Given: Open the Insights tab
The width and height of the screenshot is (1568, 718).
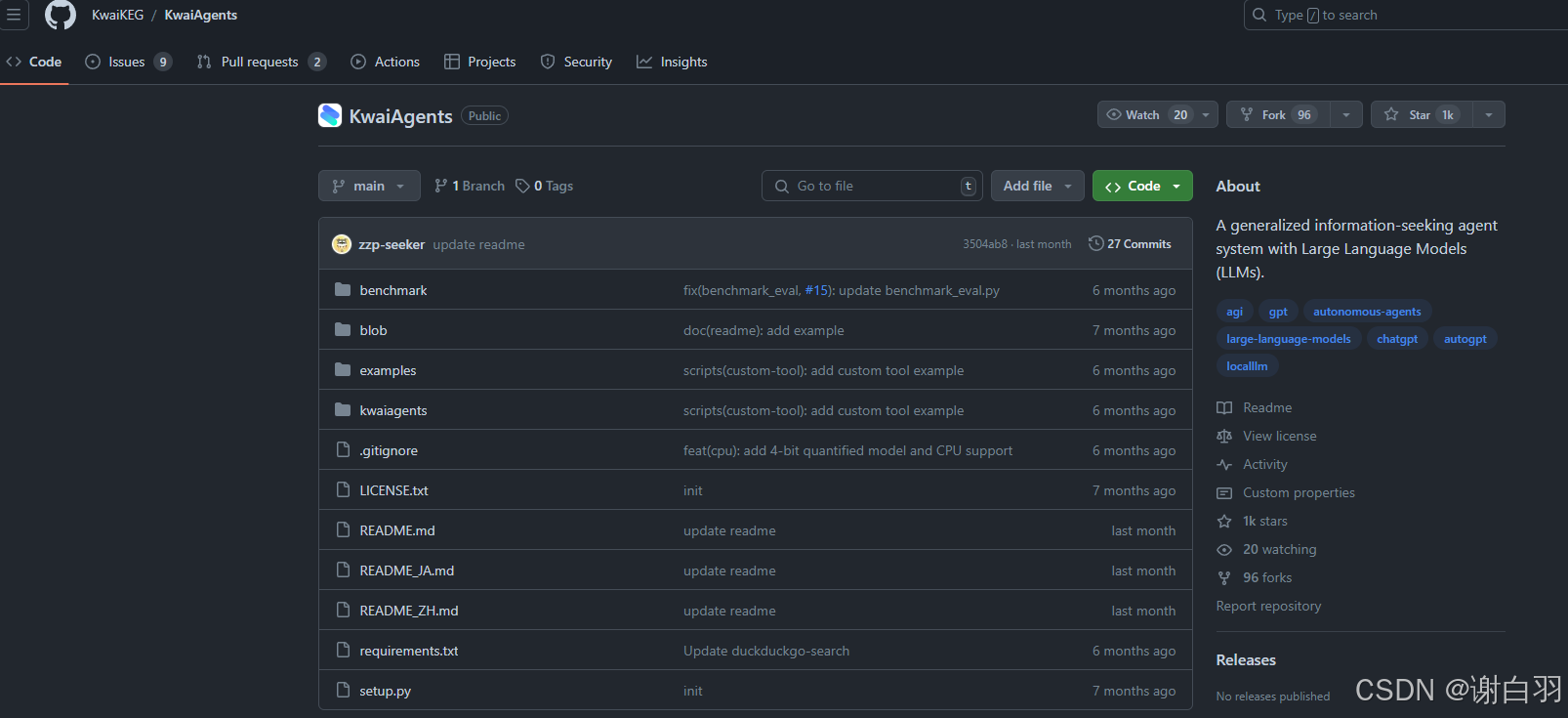Looking at the screenshot, I should coord(672,62).
